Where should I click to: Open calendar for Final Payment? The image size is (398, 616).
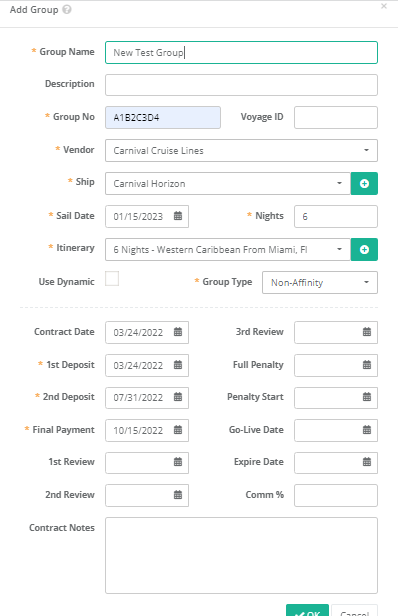pyautogui.click(x=178, y=430)
